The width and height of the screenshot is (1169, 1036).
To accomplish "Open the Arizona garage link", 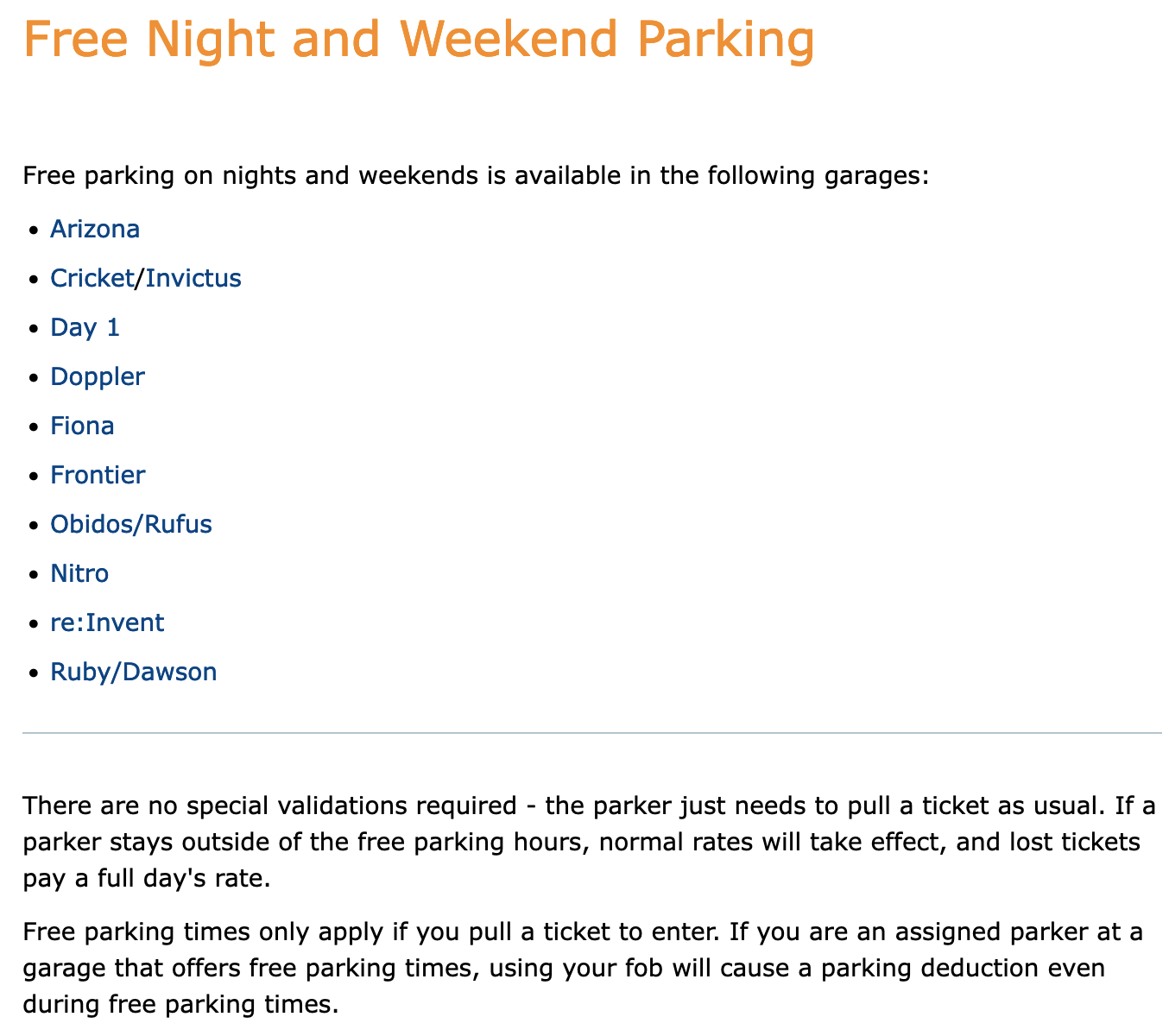I will pos(95,229).
